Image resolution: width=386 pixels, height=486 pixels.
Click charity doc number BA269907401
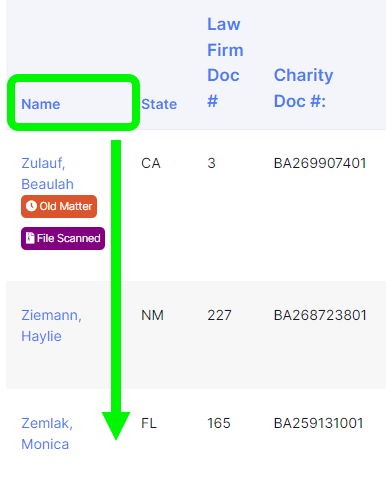[x=320, y=163]
